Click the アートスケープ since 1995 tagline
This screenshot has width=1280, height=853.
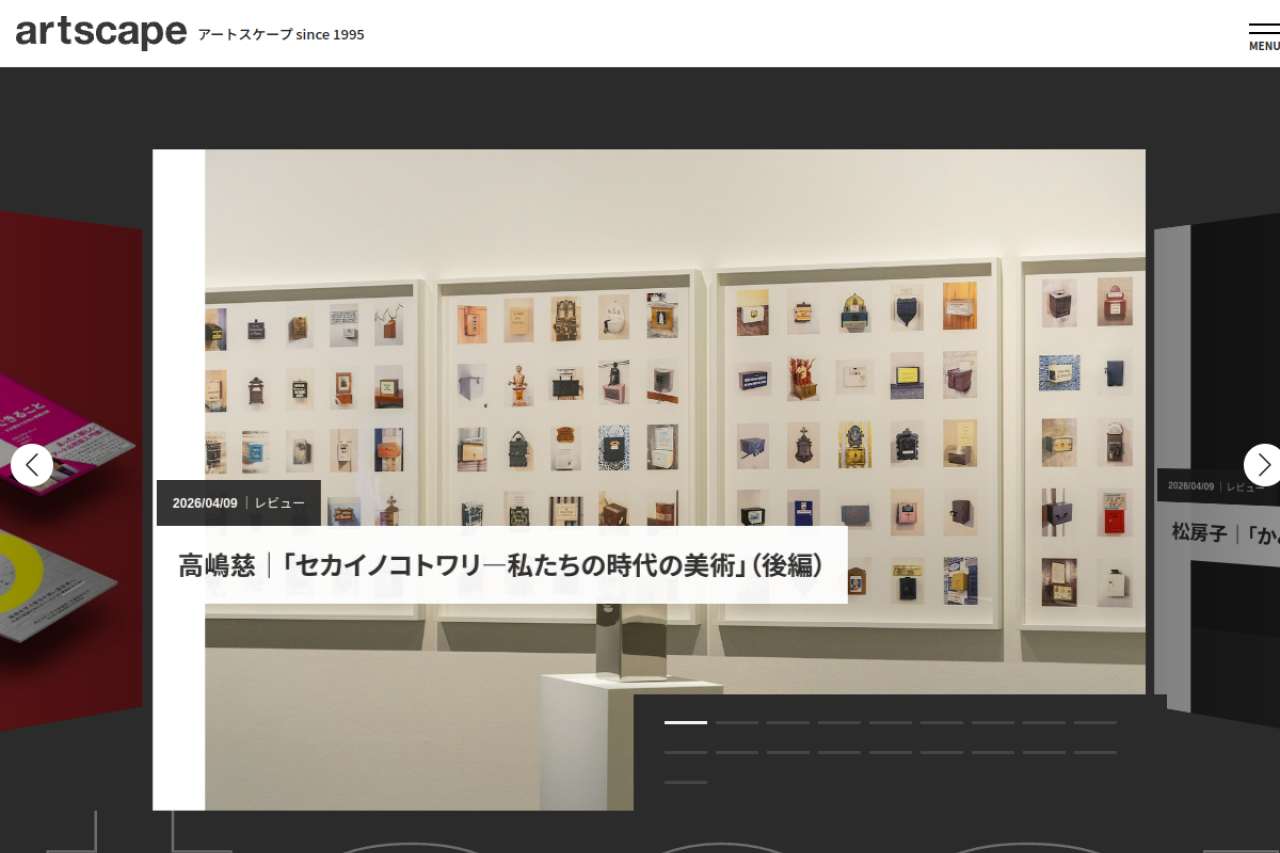[281, 35]
